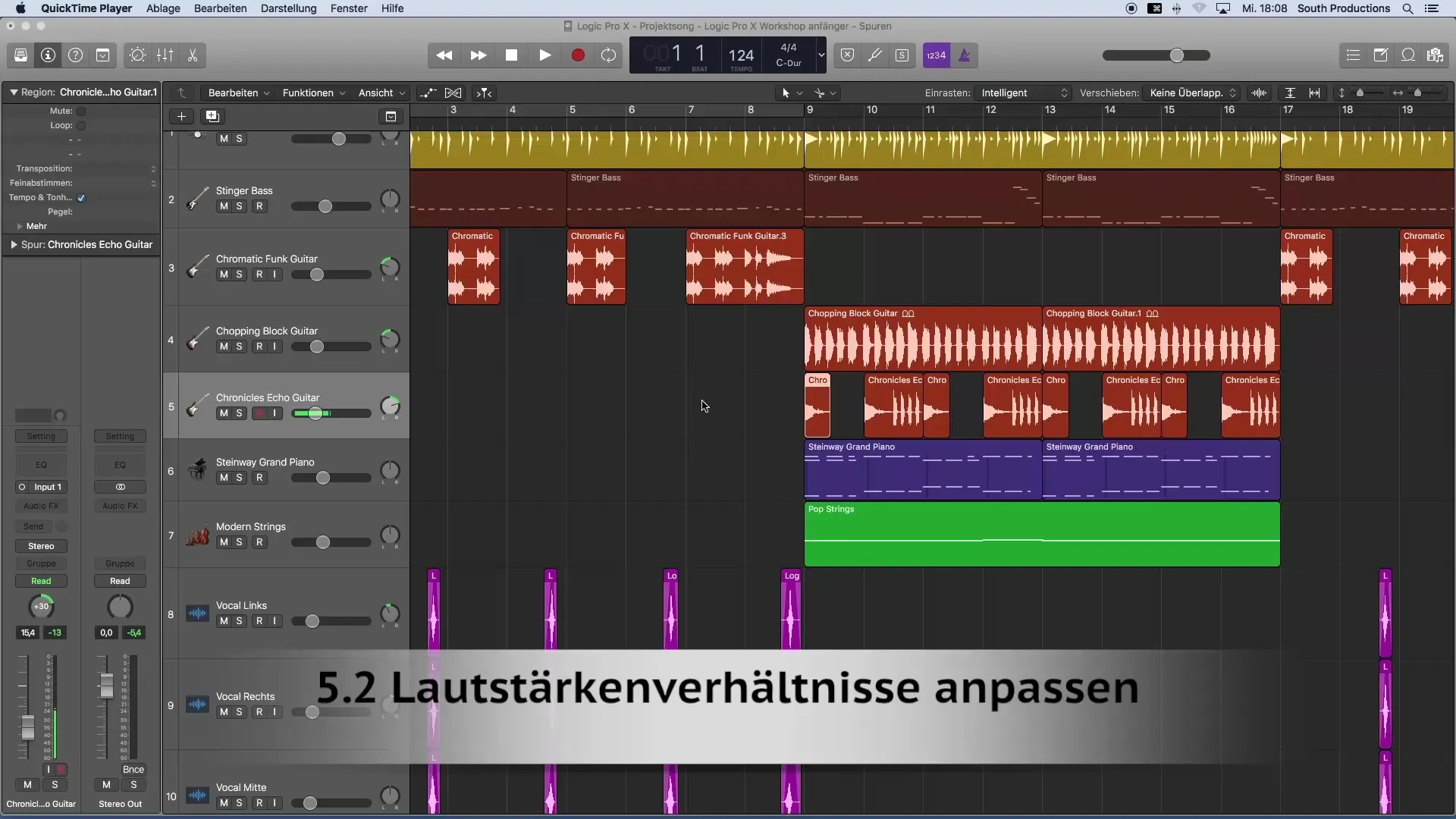Open Smart Controls dial icon

click(x=137, y=55)
